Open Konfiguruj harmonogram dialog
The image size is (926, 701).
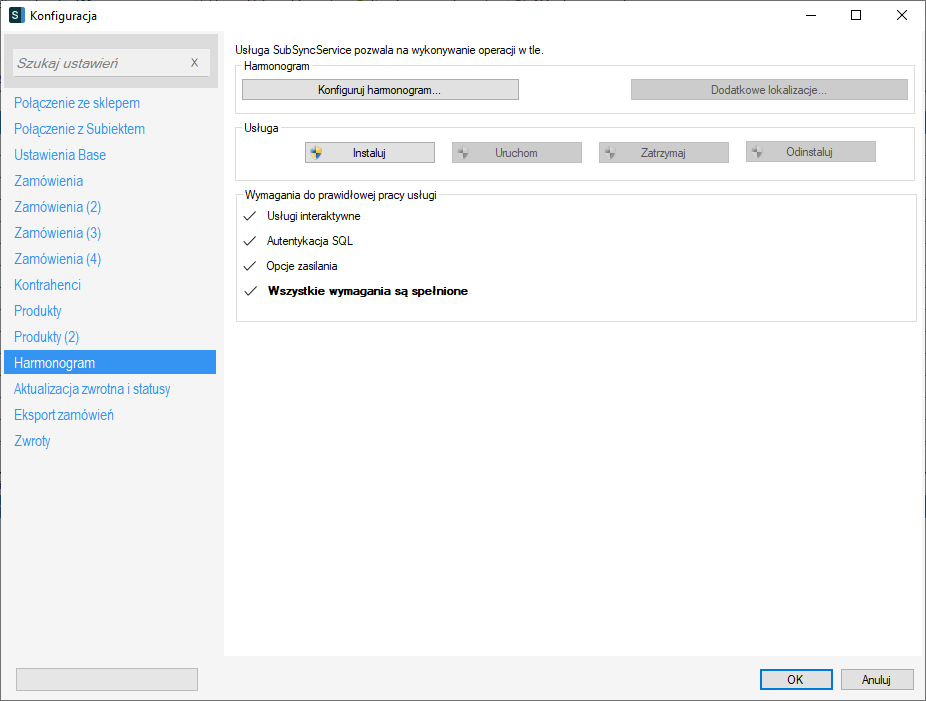click(x=380, y=90)
